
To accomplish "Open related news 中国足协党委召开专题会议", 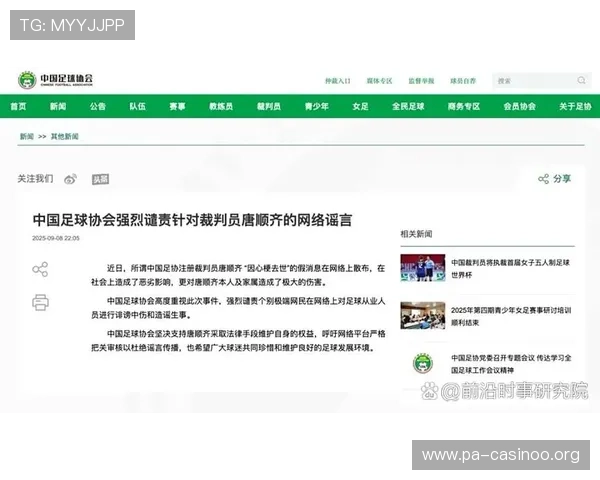I will [511, 364].
